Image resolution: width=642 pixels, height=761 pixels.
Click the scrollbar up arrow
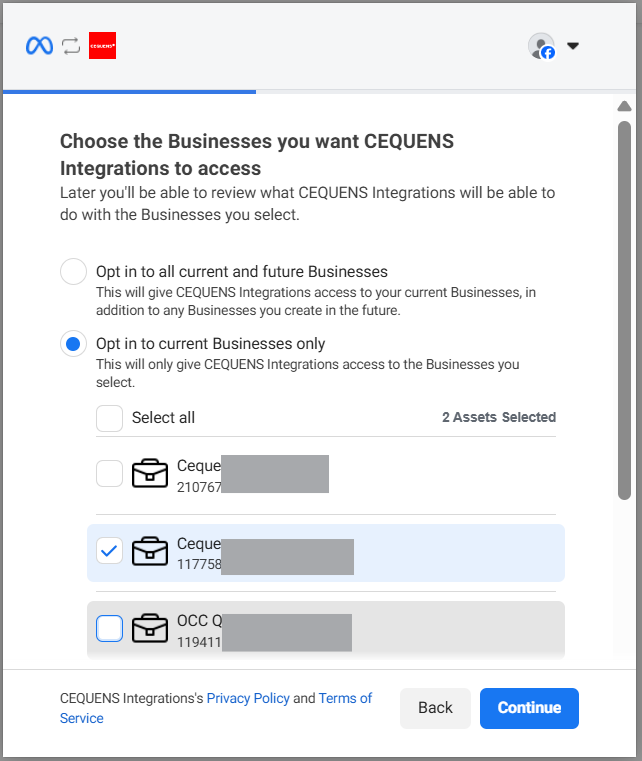(x=625, y=106)
